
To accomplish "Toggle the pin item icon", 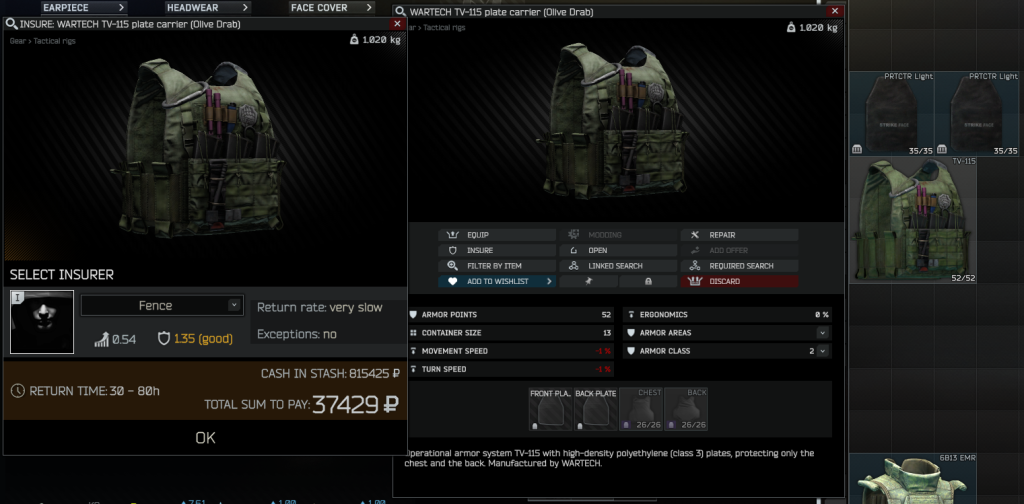I will click(588, 281).
